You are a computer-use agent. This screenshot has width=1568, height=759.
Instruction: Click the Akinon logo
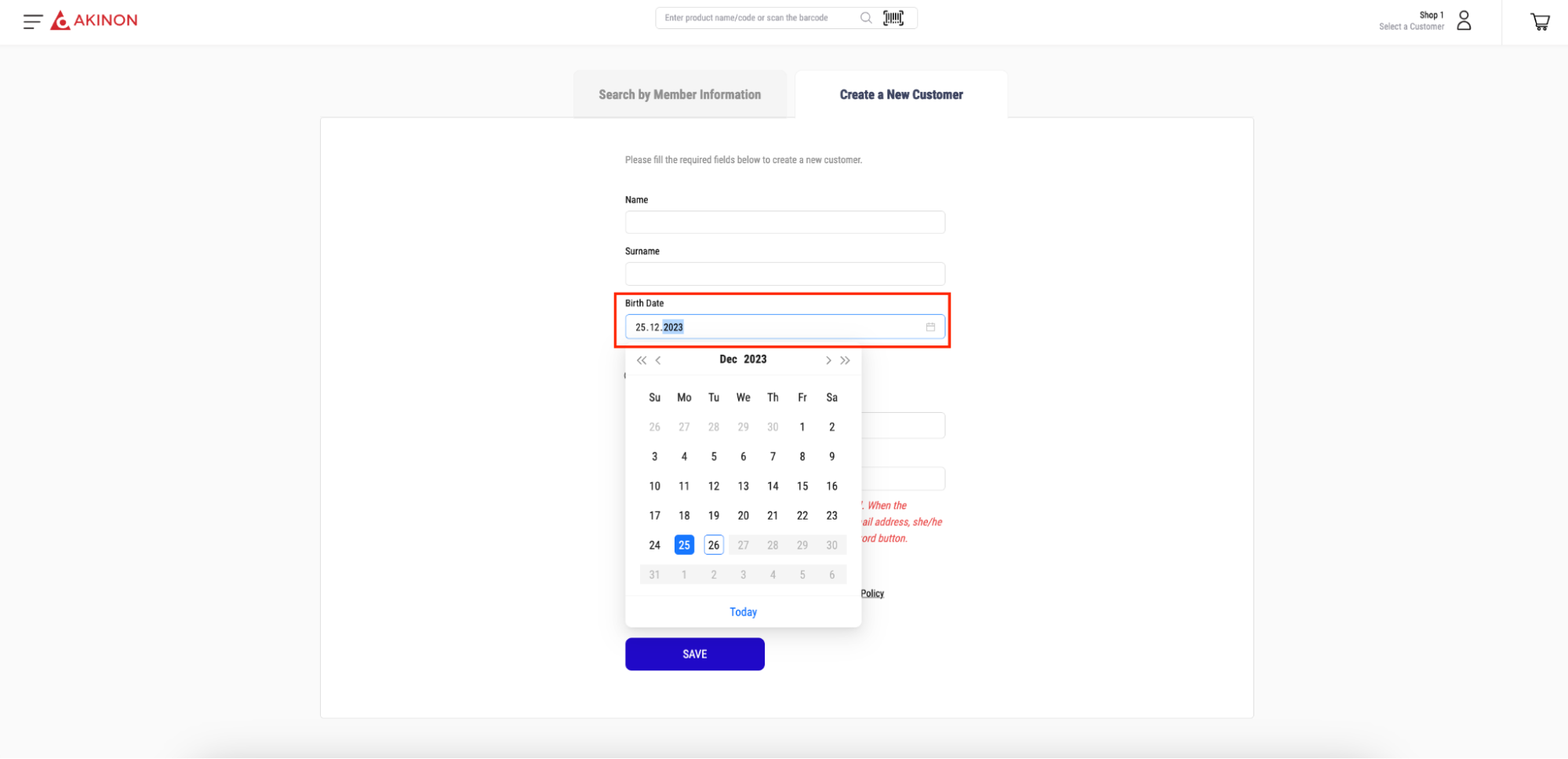(x=94, y=20)
